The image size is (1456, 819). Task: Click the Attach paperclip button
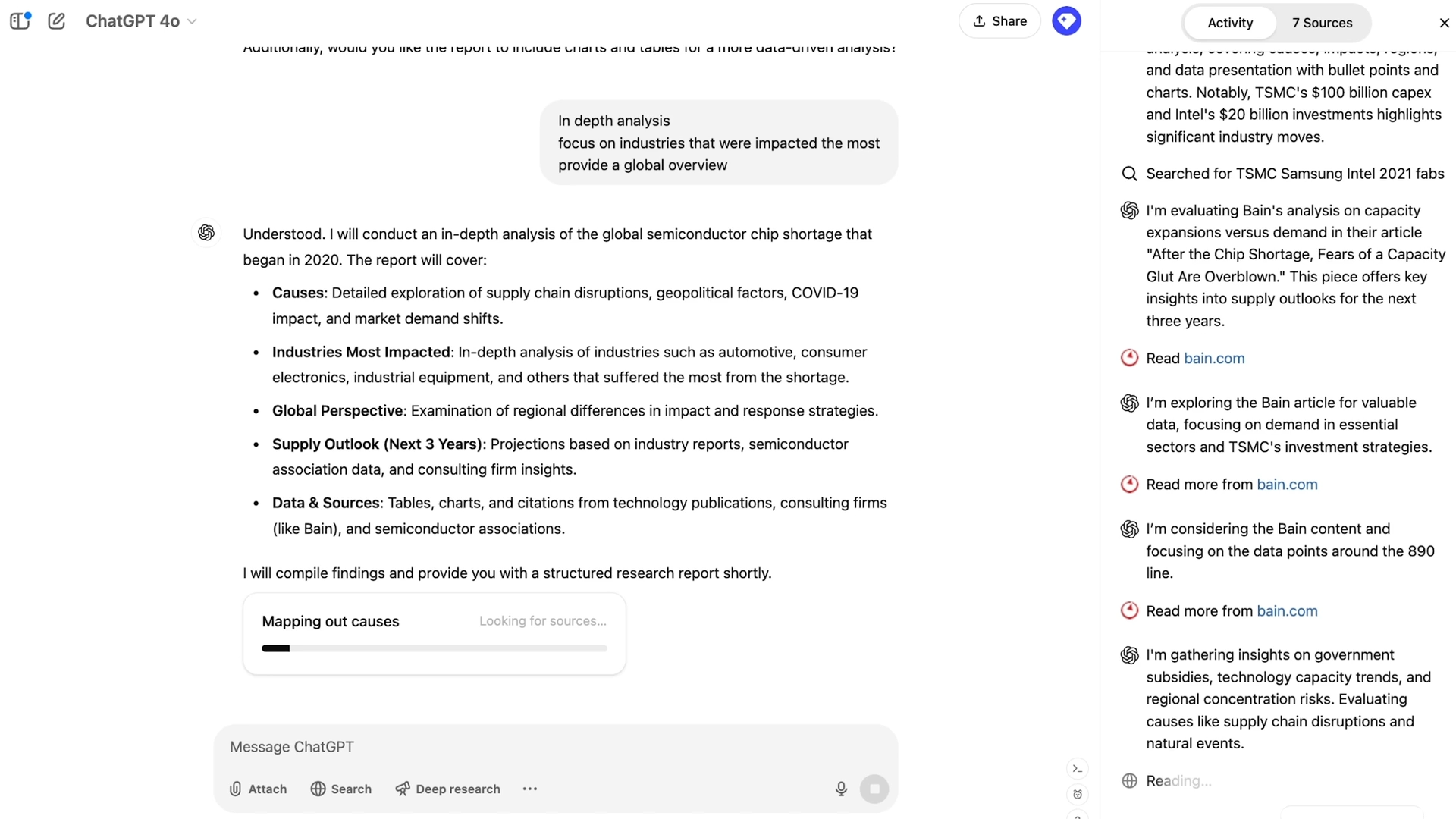tap(258, 789)
